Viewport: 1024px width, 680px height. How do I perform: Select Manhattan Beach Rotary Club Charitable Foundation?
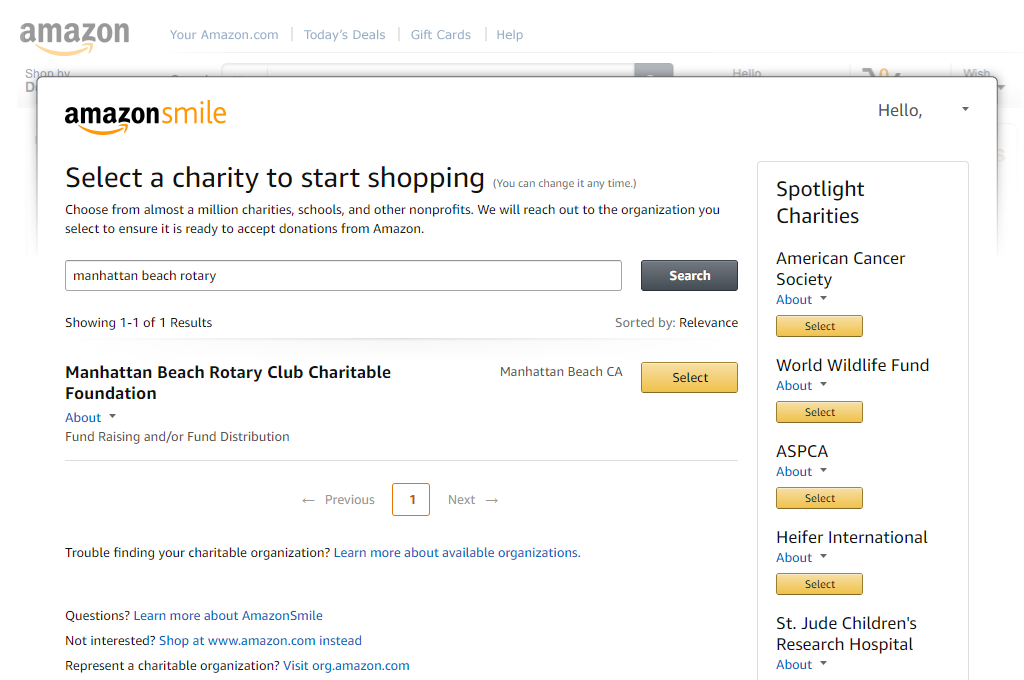pos(689,378)
